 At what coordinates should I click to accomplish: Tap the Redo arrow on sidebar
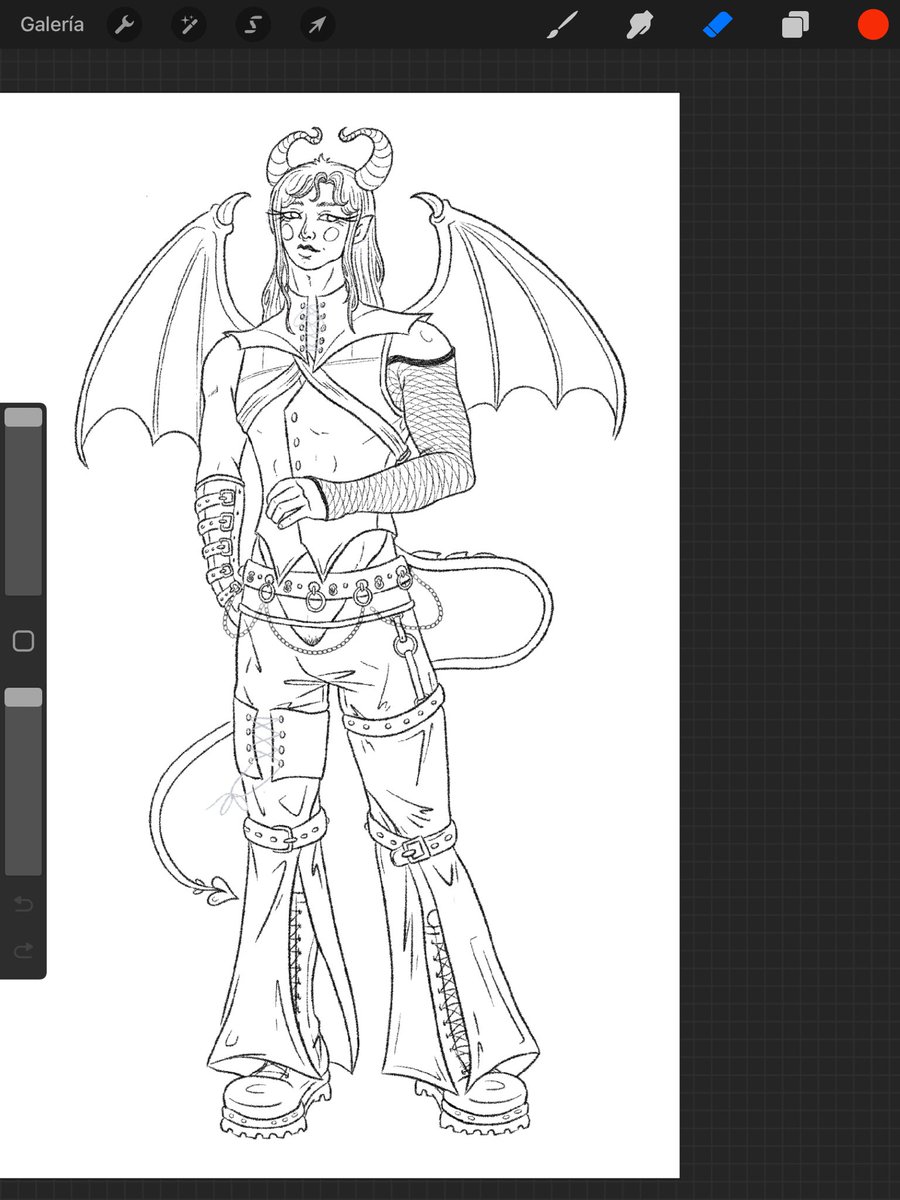click(x=23, y=950)
